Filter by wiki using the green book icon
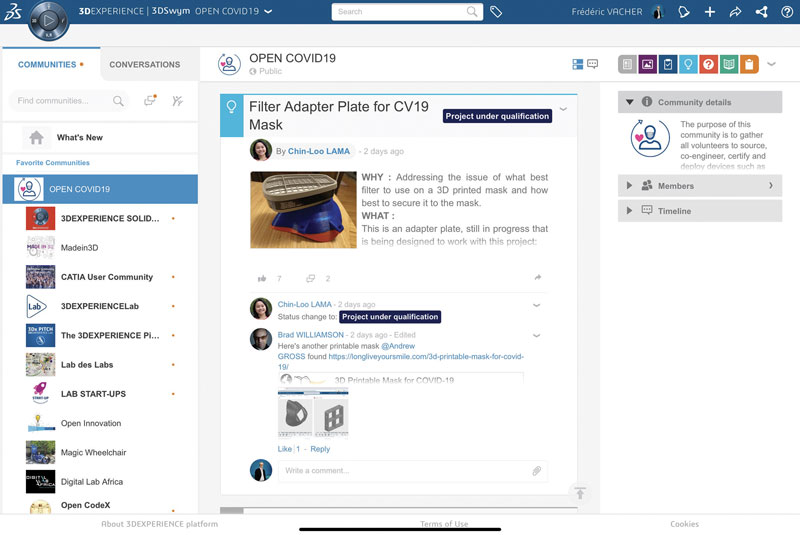The image size is (800, 535). (729, 64)
